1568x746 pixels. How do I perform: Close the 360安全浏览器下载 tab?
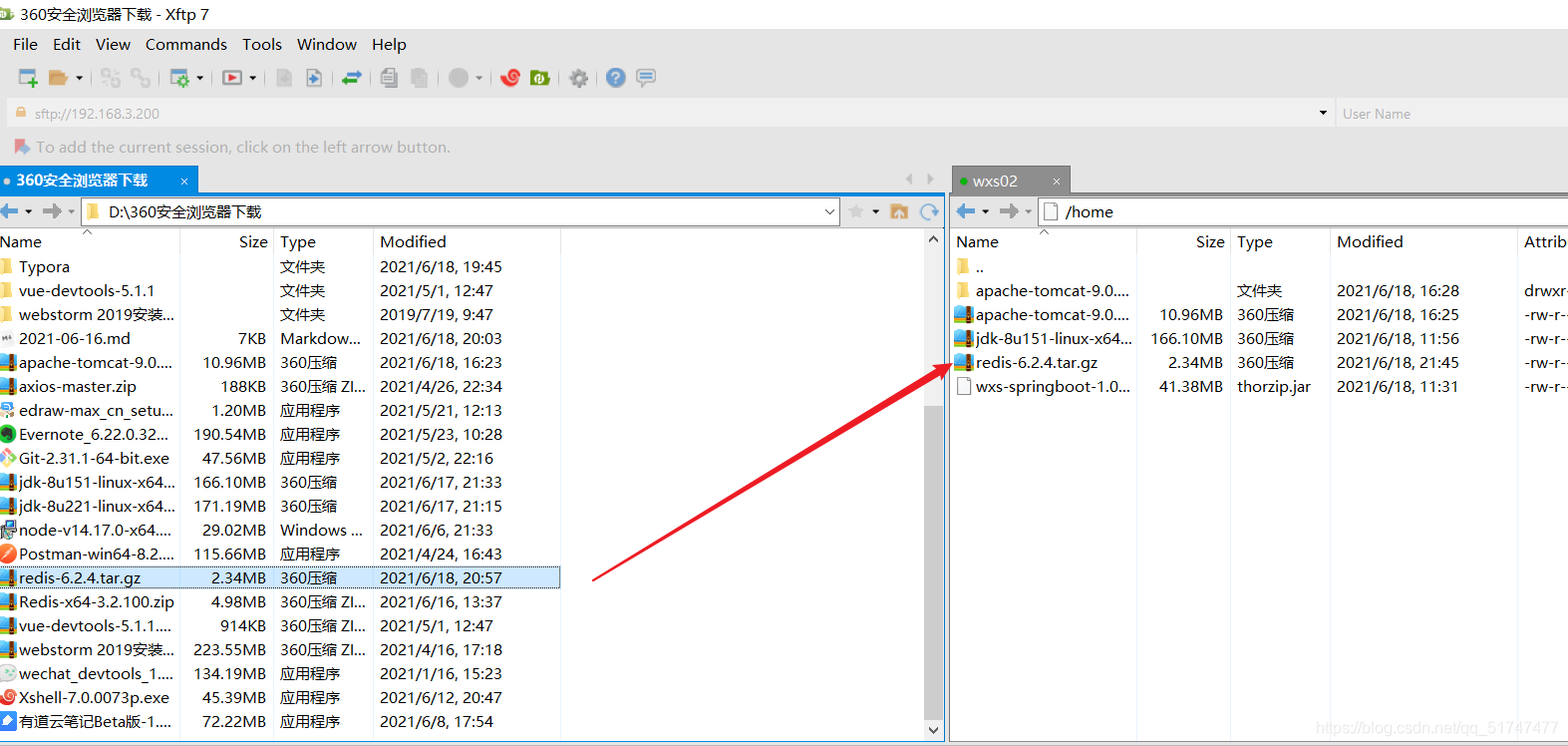(x=184, y=181)
